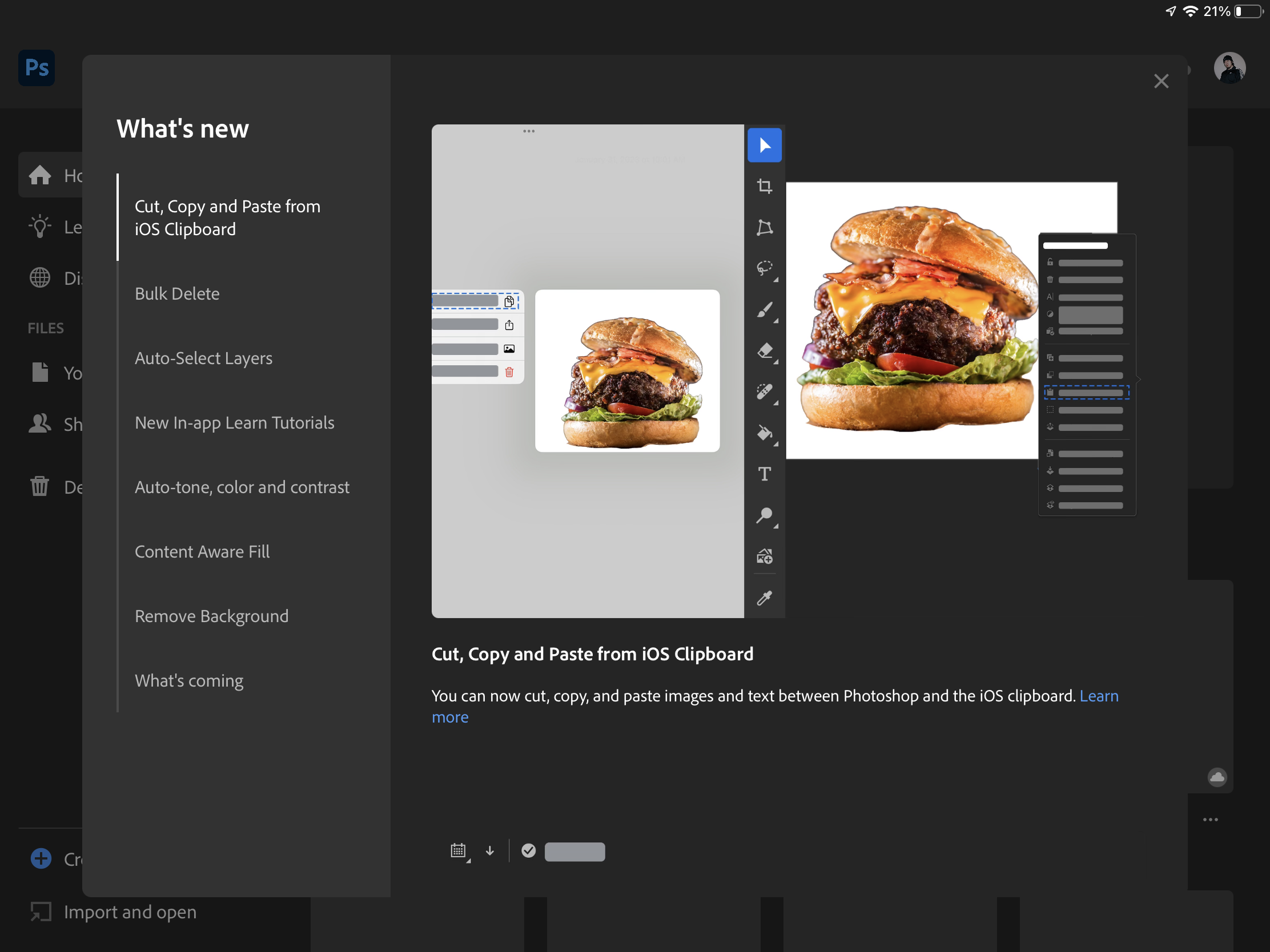Viewport: 1270px width, 952px height.
Task: Select Content Aware Fill topic
Action: pos(202,551)
